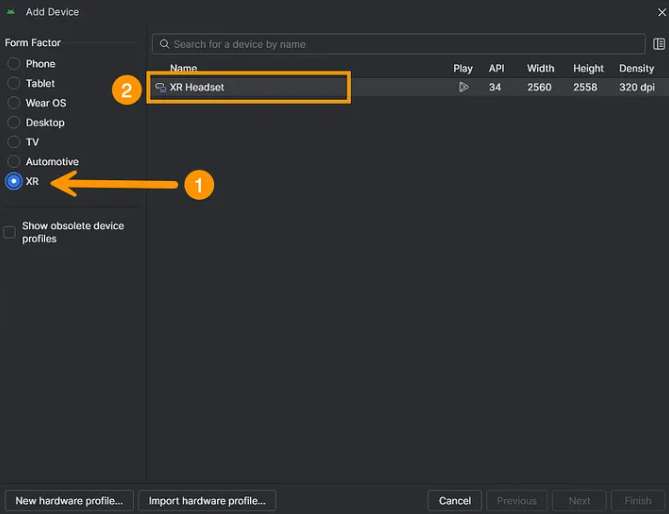Click the column layout toggle icon
Viewport: 669px width, 514px height.
pos(659,44)
